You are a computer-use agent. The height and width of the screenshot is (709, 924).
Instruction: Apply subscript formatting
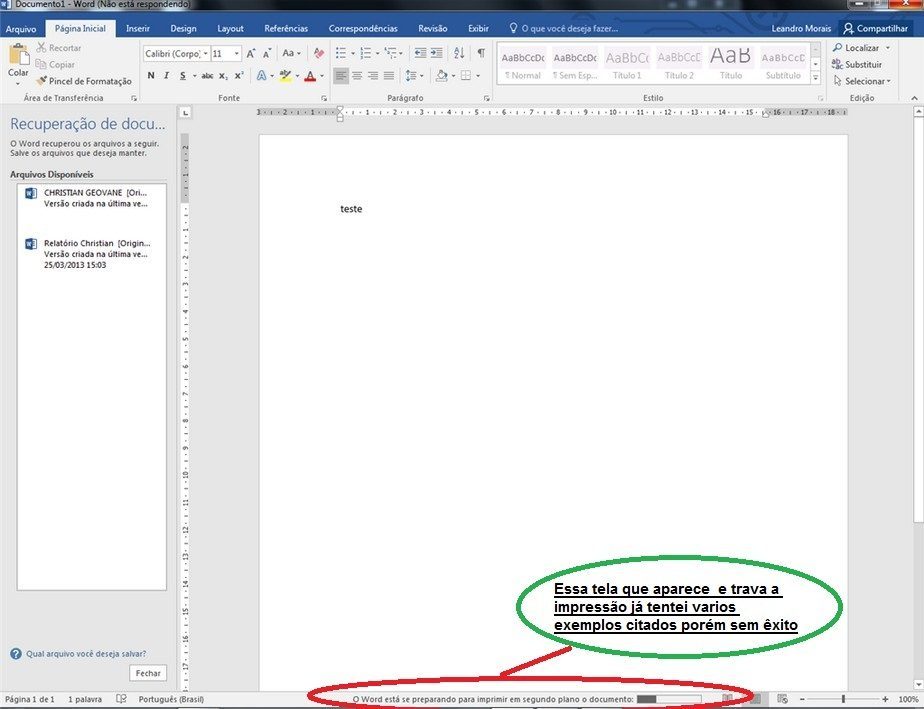point(223,76)
